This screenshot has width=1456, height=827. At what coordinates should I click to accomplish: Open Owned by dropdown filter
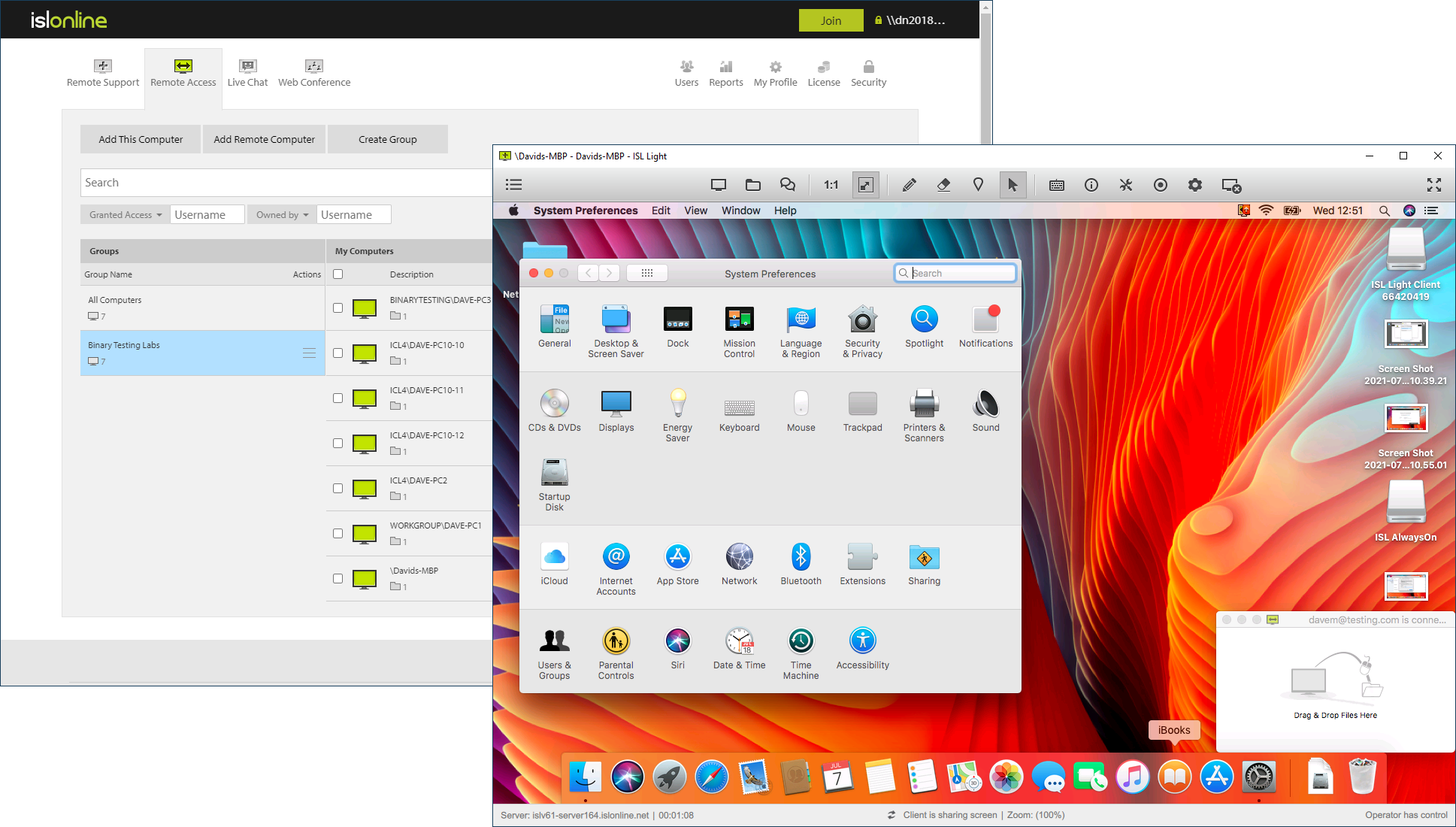pos(282,214)
